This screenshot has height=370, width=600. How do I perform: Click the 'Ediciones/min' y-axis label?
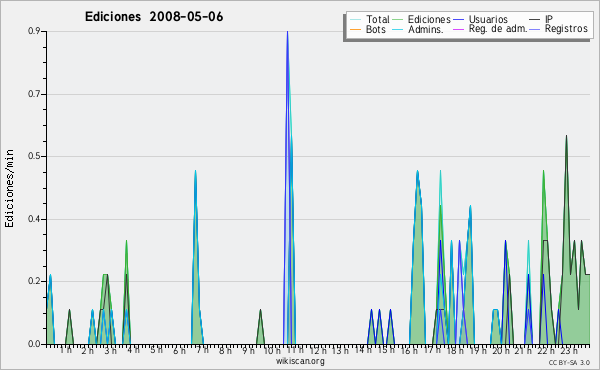pyautogui.click(x=9, y=188)
